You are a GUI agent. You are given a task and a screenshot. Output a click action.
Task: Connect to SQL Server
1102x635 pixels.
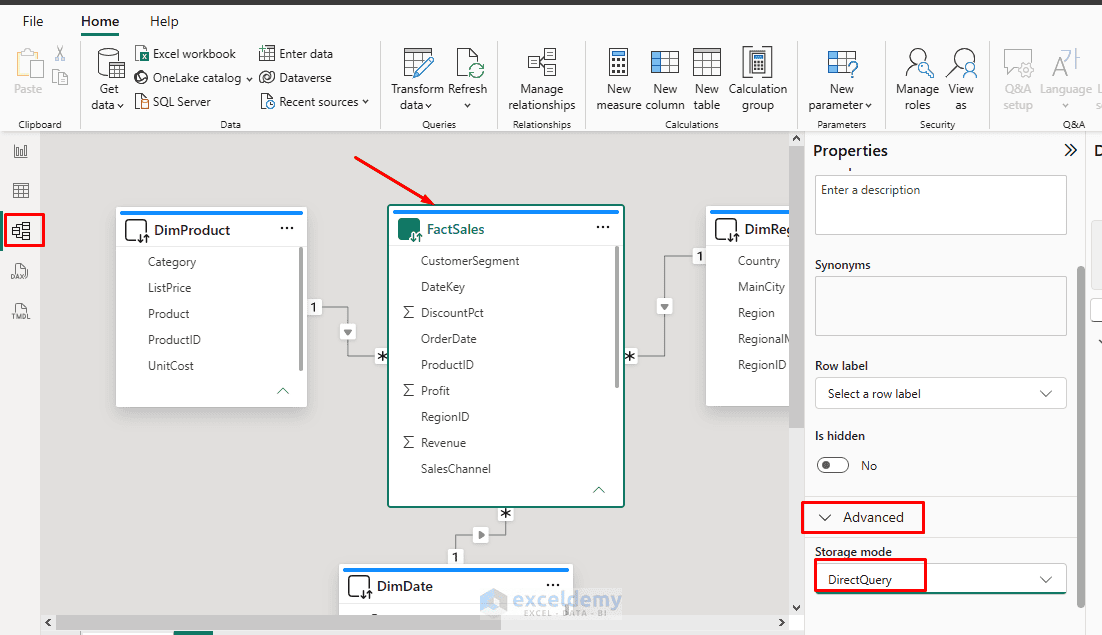pos(173,102)
